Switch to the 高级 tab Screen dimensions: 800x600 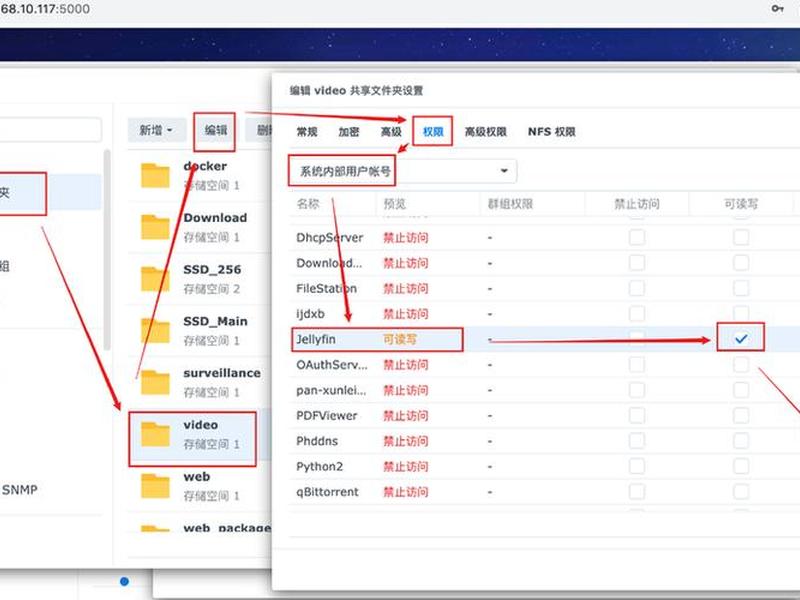pos(391,132)
